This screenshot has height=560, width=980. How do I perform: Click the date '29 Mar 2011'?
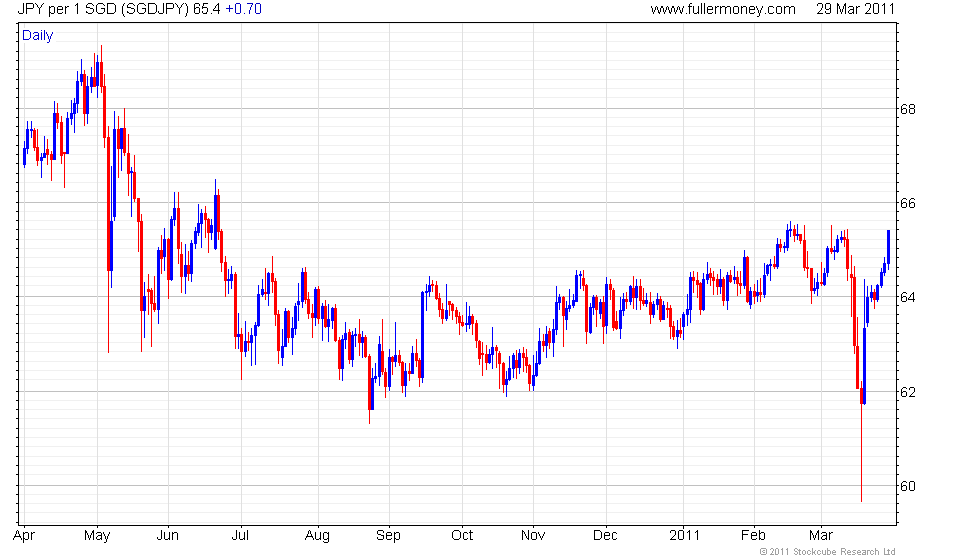[856, 9]
